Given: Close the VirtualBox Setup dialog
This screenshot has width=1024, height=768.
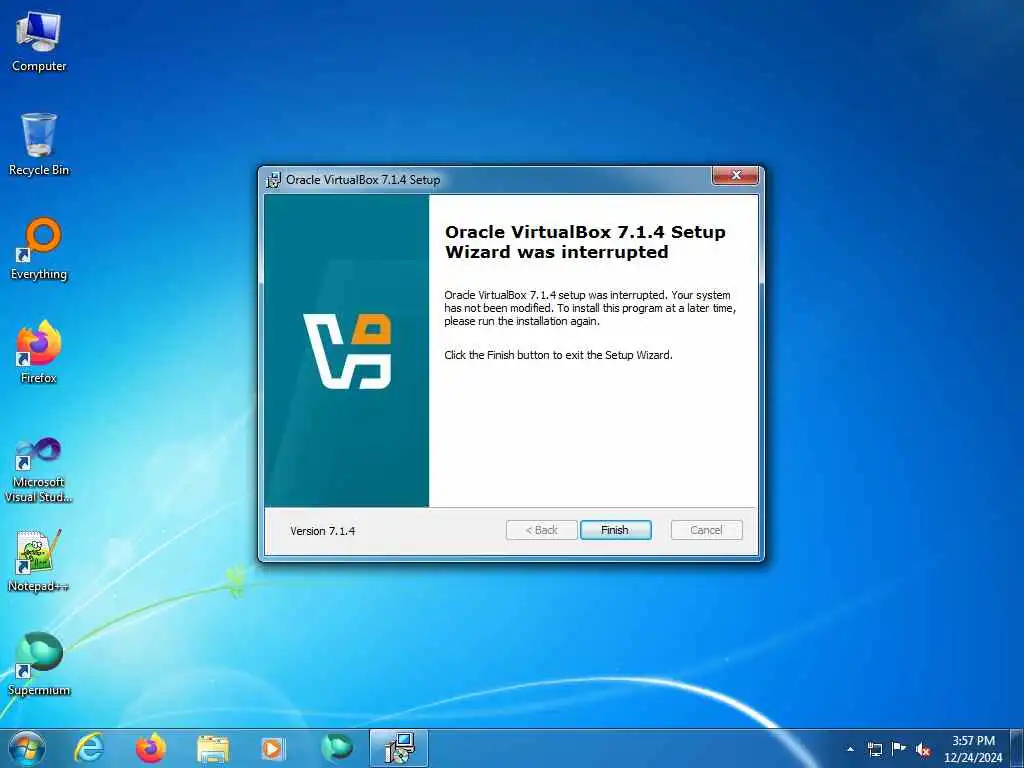Looking at the screenshot, I should tap(735, 175).
